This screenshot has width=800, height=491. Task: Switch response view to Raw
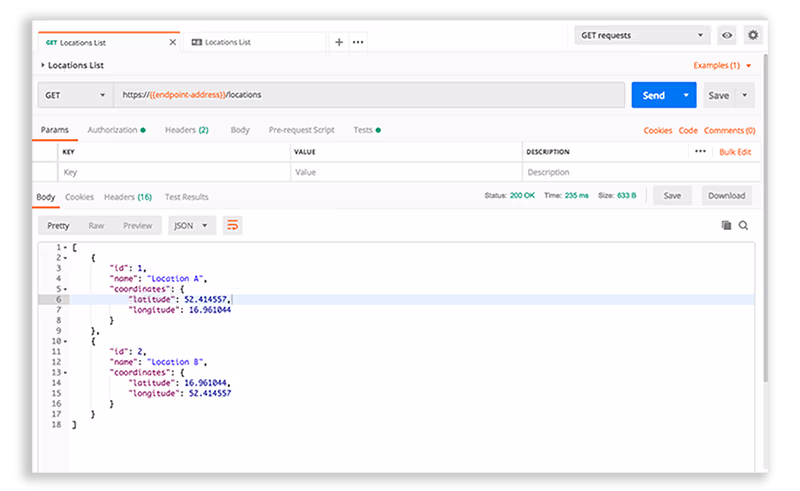(96, 225)
